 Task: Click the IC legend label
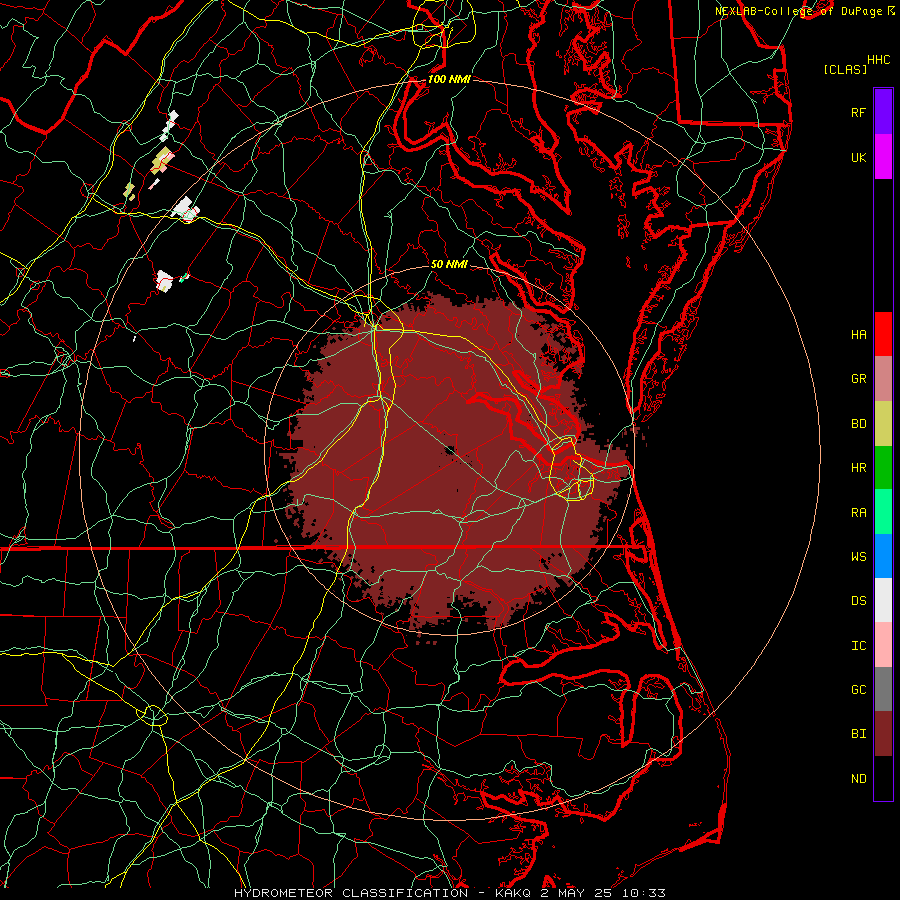click(858, 646)
